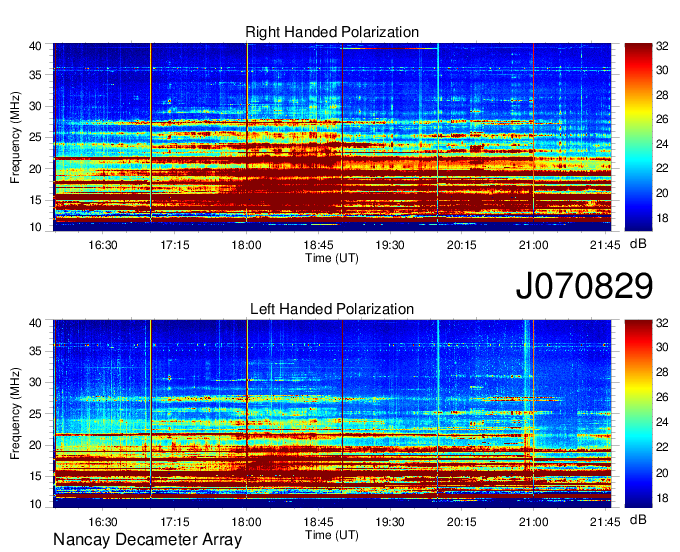Click the Left Handed Polarization spectrogram image
The width and height of the screenshot is (680, 552).
tap(332, 414)
